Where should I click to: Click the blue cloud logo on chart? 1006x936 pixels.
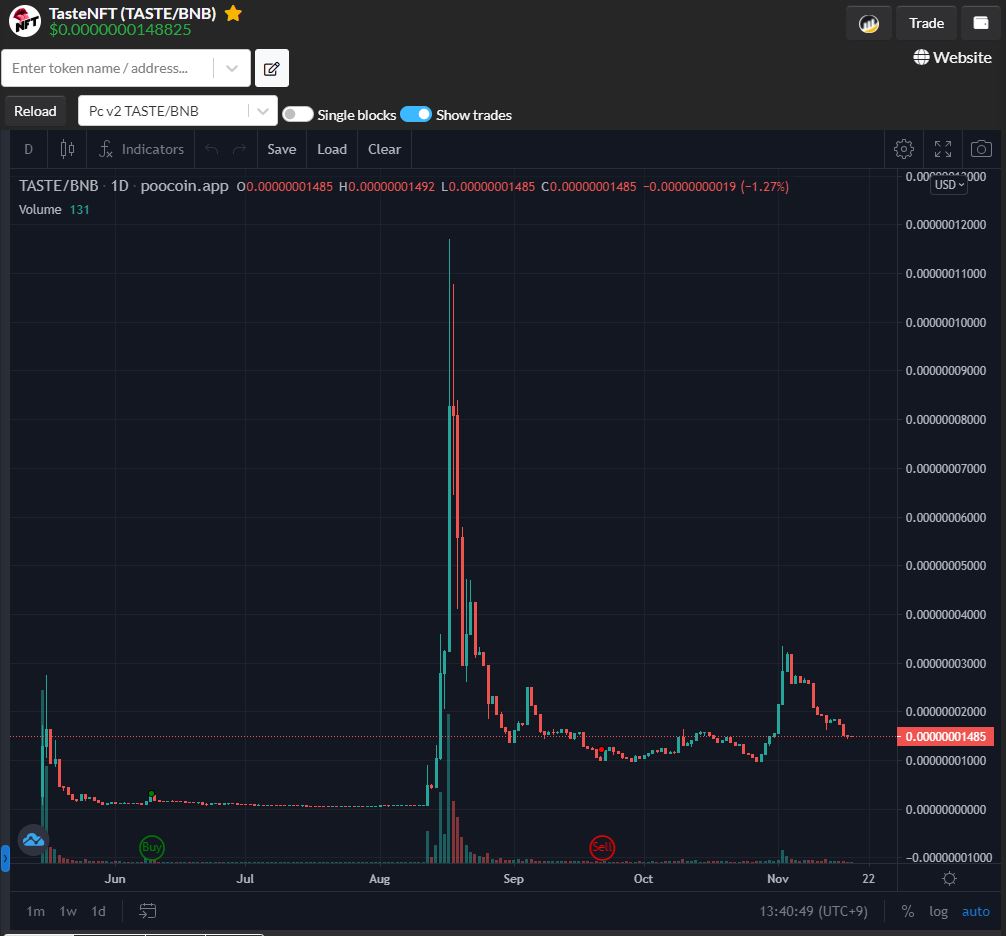click(33, 840)
